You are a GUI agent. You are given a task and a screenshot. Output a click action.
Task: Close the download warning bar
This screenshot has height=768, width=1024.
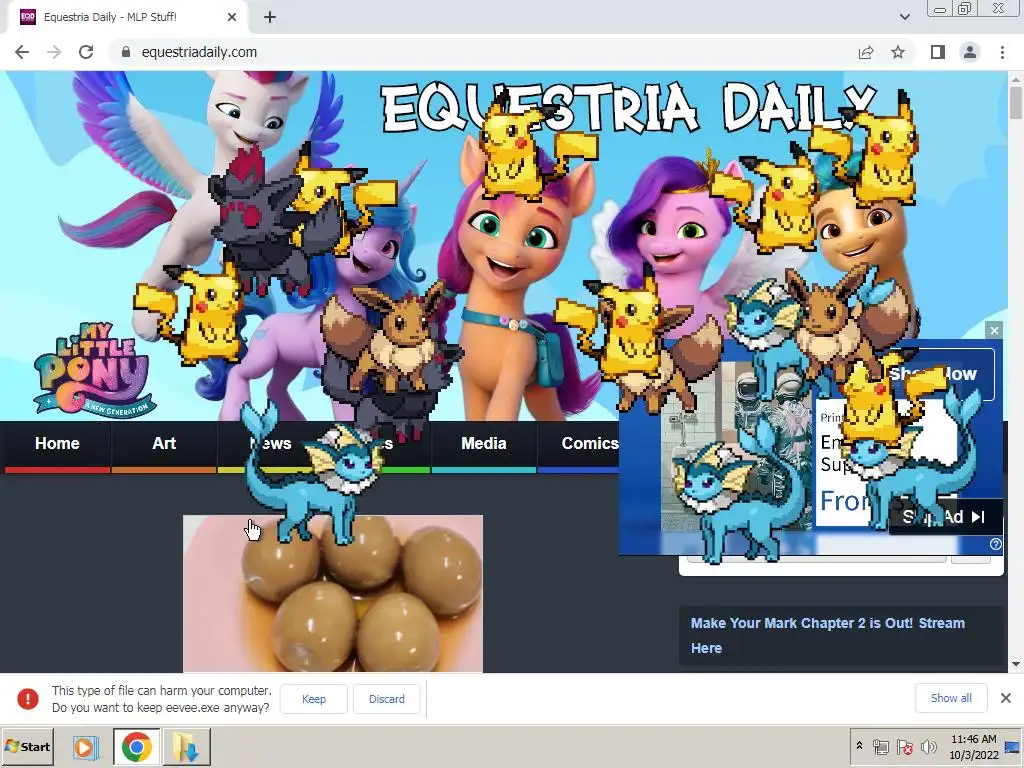[1006, 698]
